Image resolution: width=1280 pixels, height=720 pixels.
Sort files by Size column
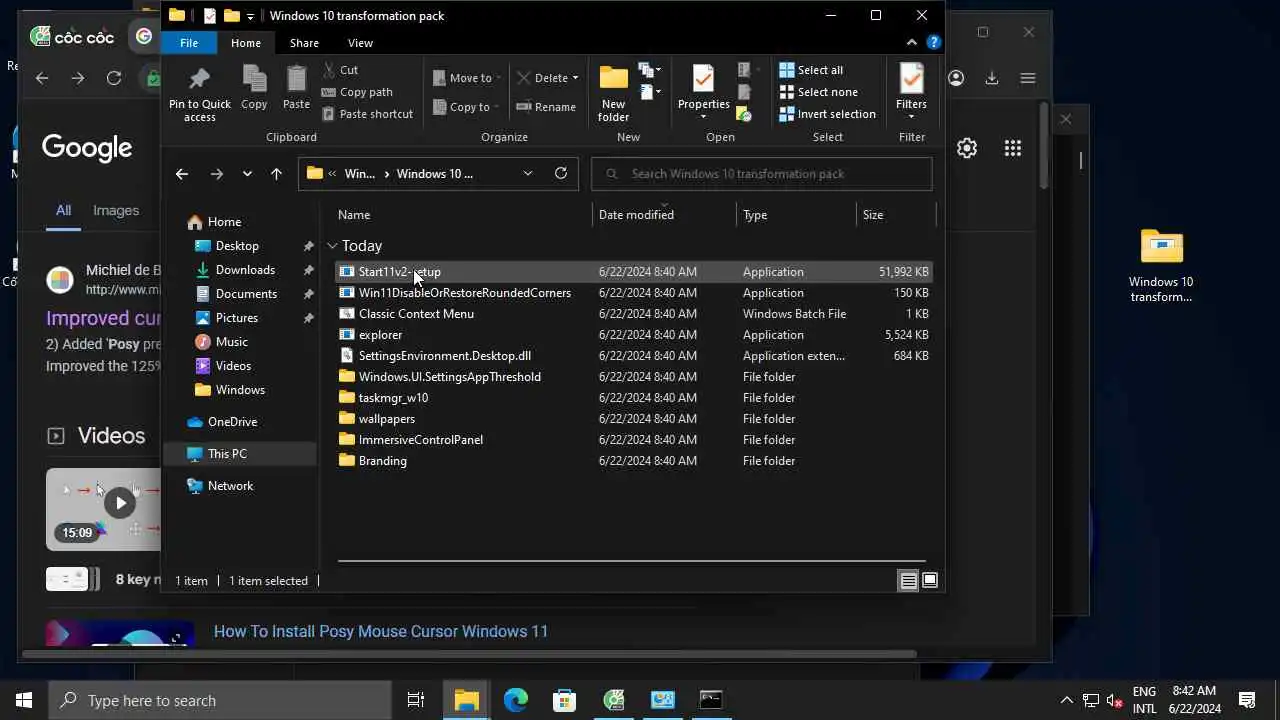[873, 215]
